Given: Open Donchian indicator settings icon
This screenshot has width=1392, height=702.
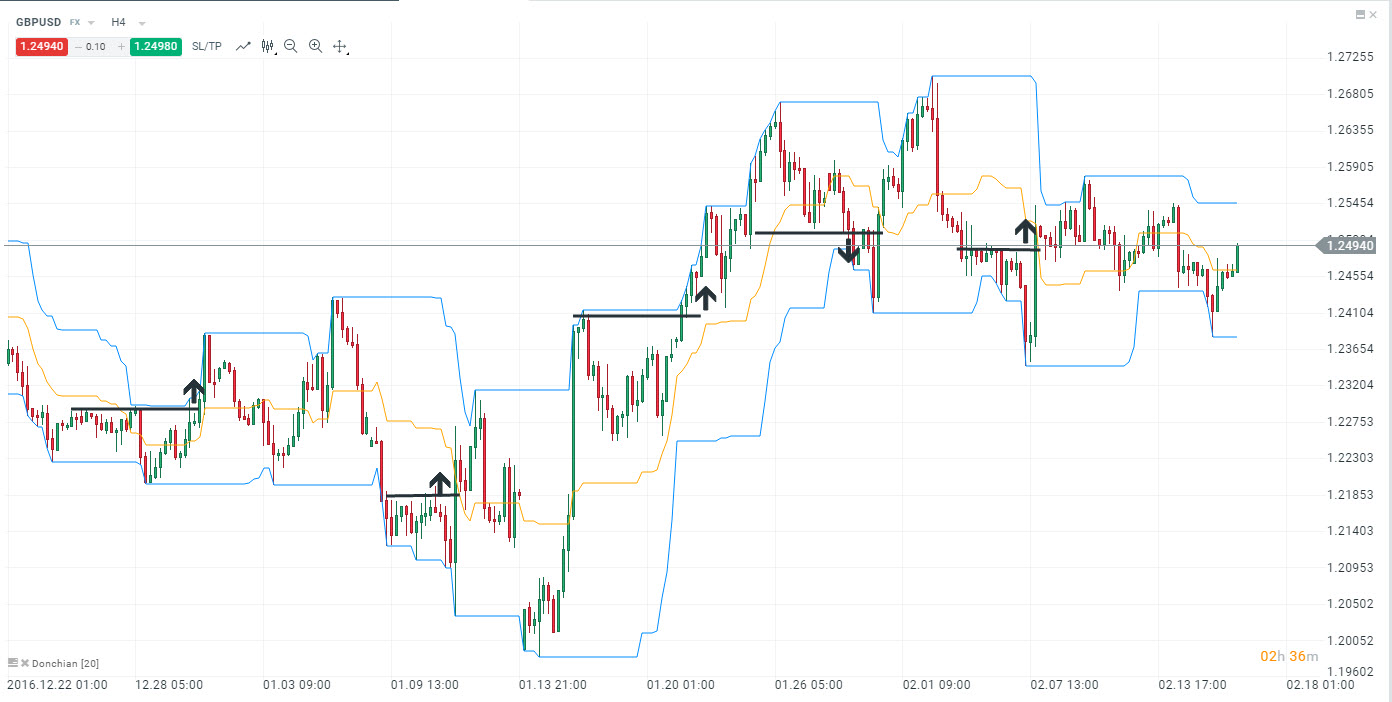Looking at the screenshot, I should click(x=13, y=663).
